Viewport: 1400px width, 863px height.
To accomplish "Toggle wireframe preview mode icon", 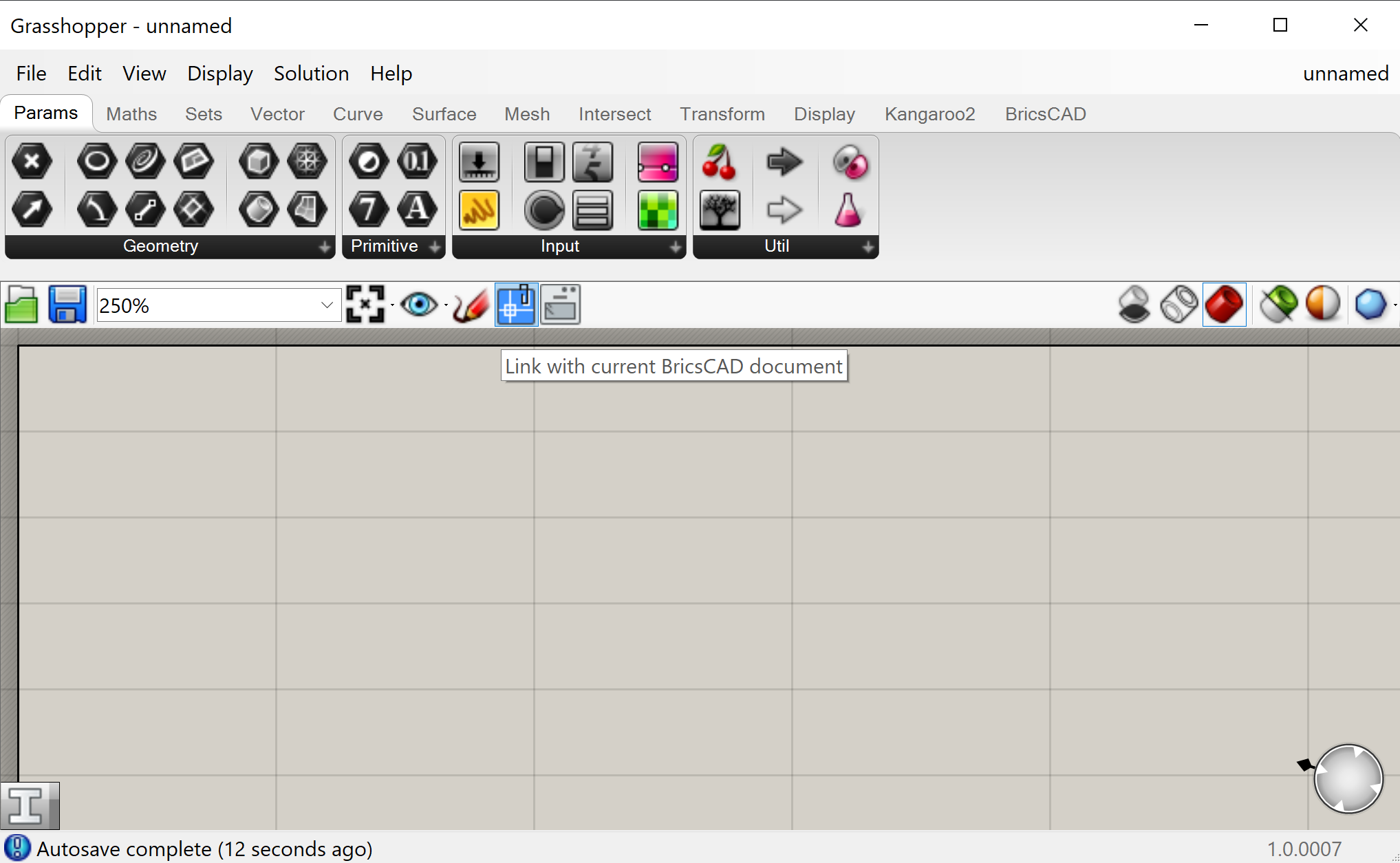I will (1179, 305).
